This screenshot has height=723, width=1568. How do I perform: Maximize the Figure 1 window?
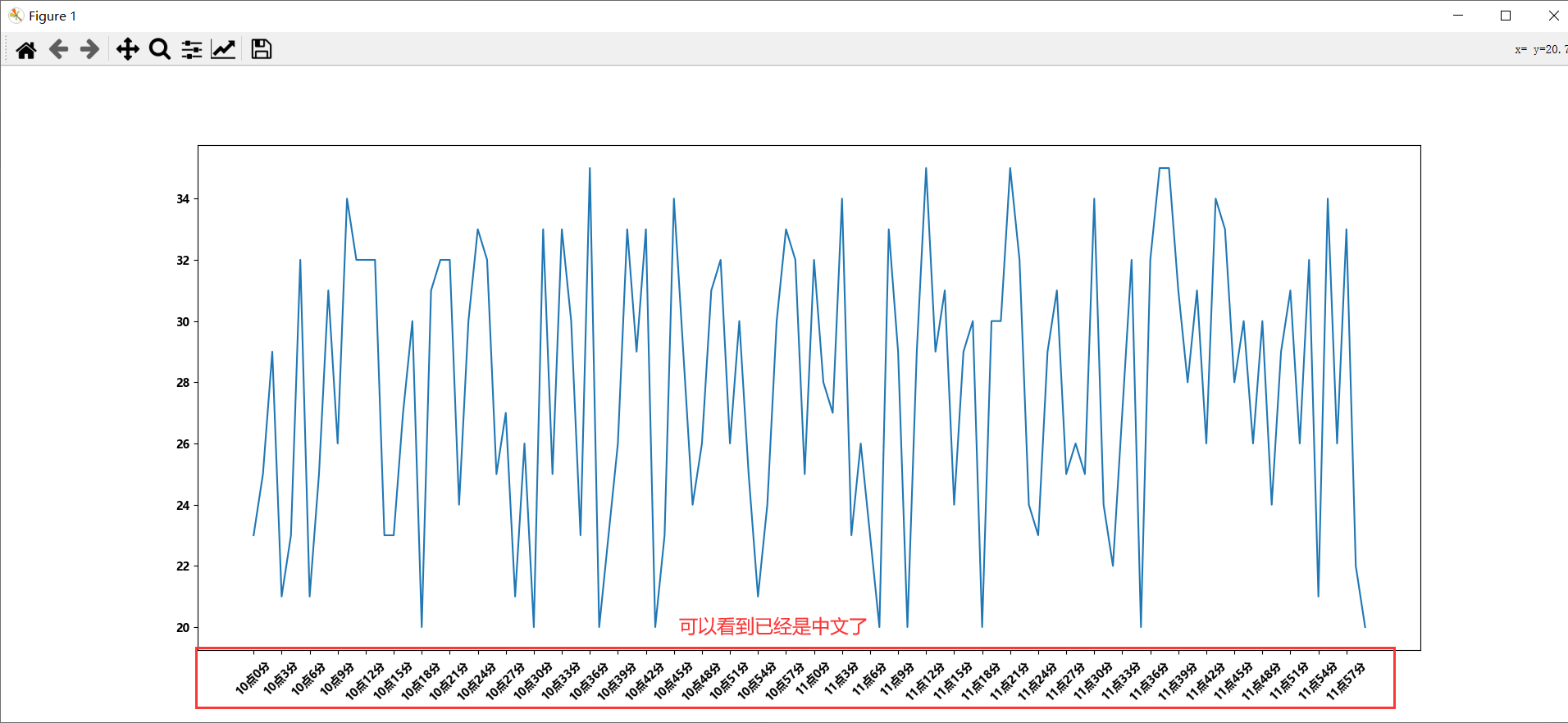coord(1506,16)
